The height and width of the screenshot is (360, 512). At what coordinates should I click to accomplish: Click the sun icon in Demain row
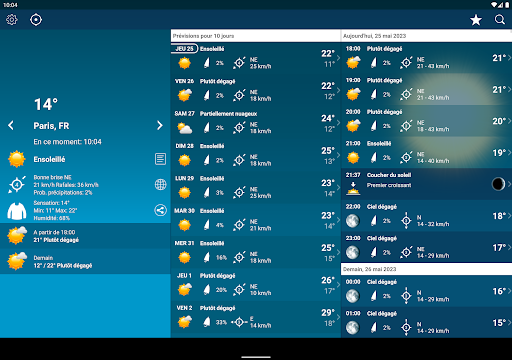(x=17, y=261)
